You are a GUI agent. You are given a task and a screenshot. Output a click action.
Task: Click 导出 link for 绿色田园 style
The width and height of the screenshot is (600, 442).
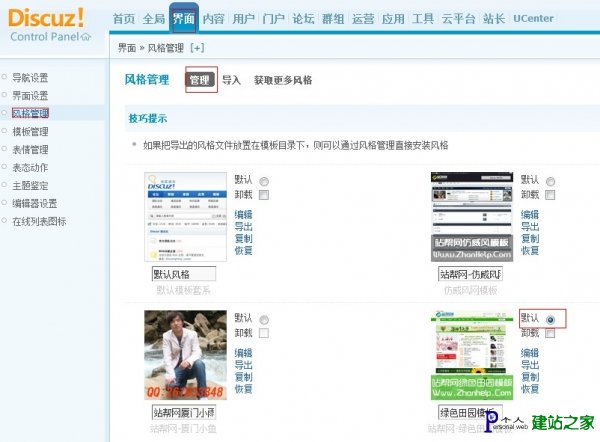pos(530,365)
